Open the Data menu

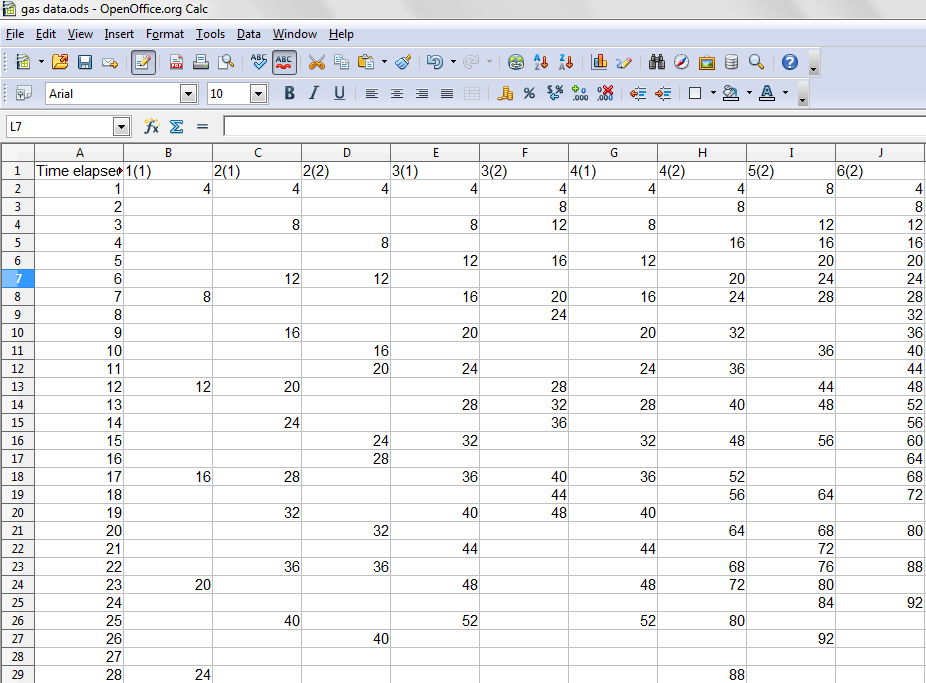pyautogui.click(x=249, y=34)
